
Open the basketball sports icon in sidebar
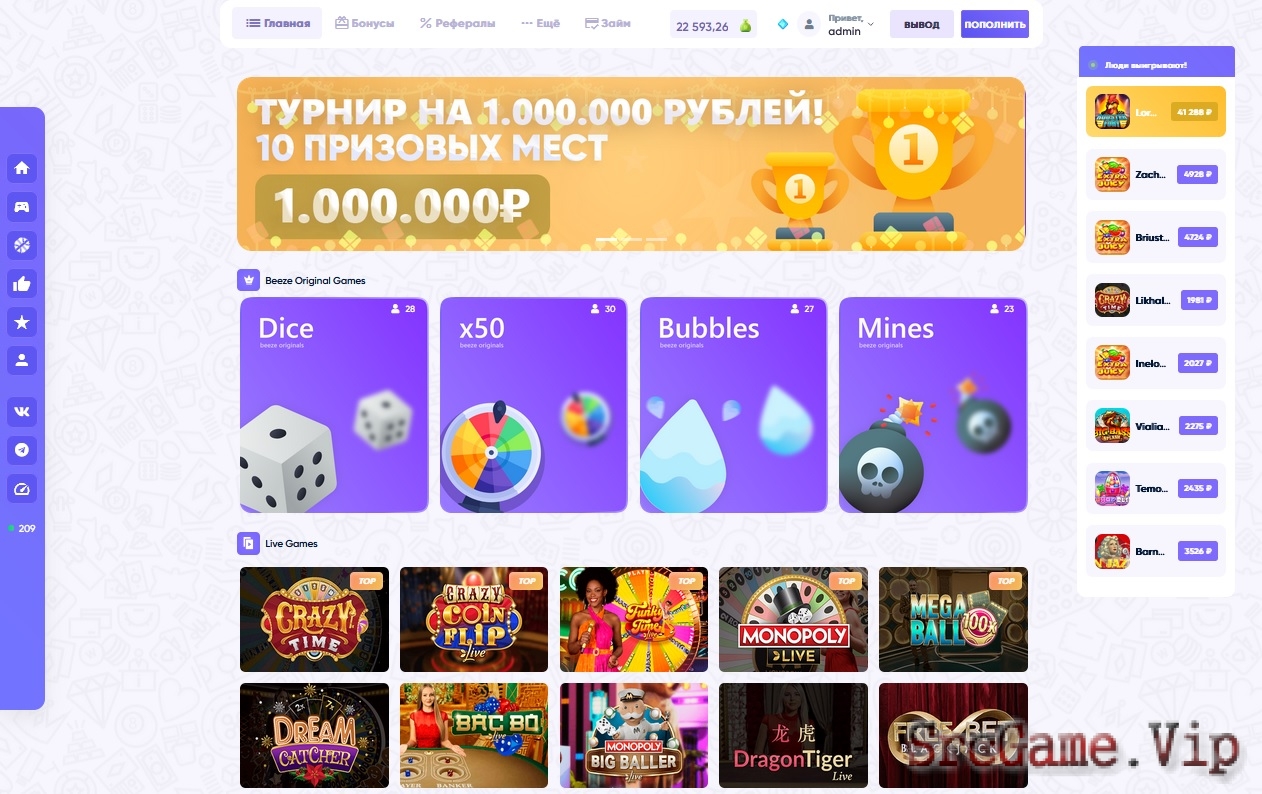(22, 245)
